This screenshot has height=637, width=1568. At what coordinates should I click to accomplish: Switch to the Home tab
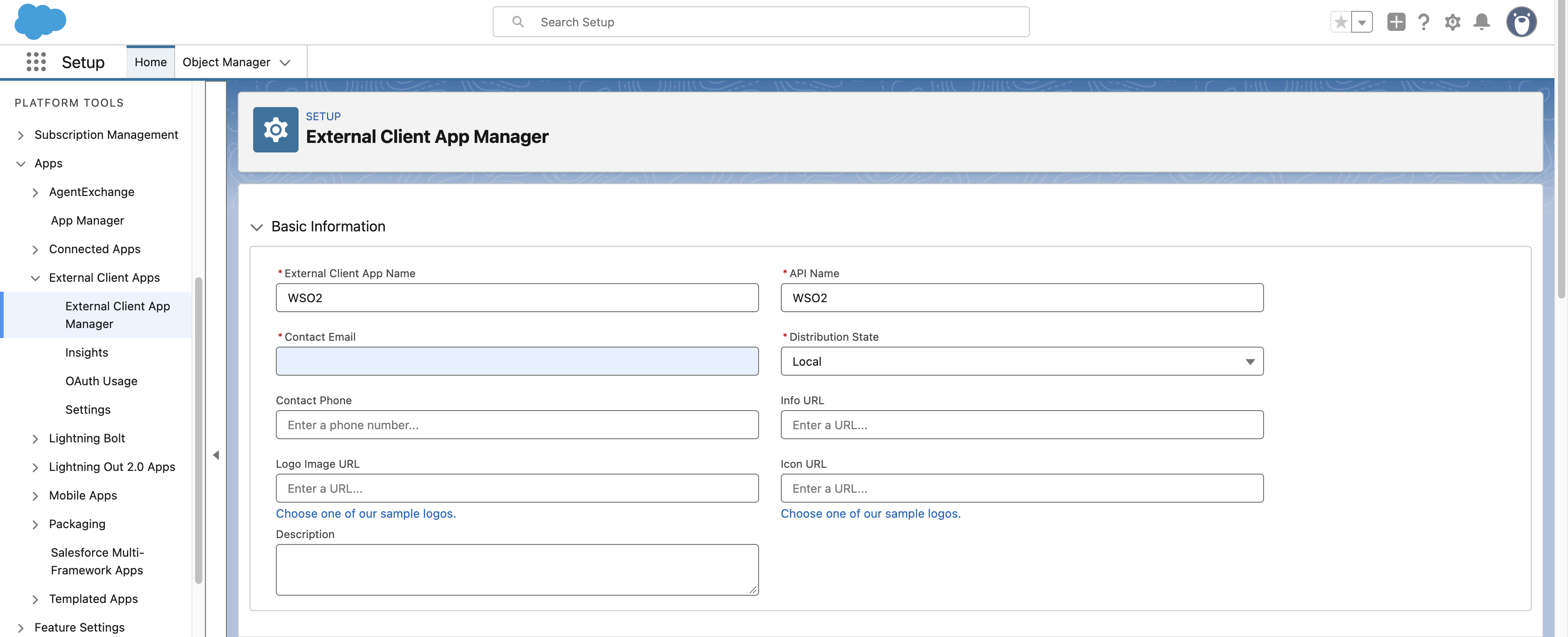(x=150, y=62)
